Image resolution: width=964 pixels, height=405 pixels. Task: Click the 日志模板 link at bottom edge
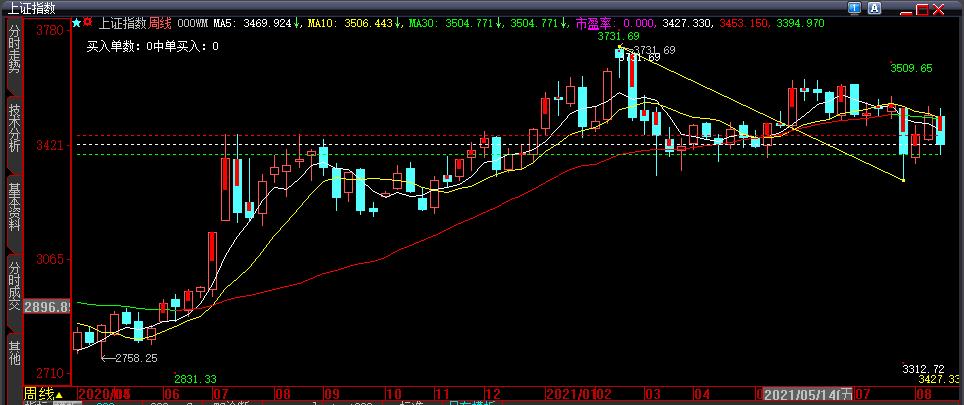[x=470, y=403]
